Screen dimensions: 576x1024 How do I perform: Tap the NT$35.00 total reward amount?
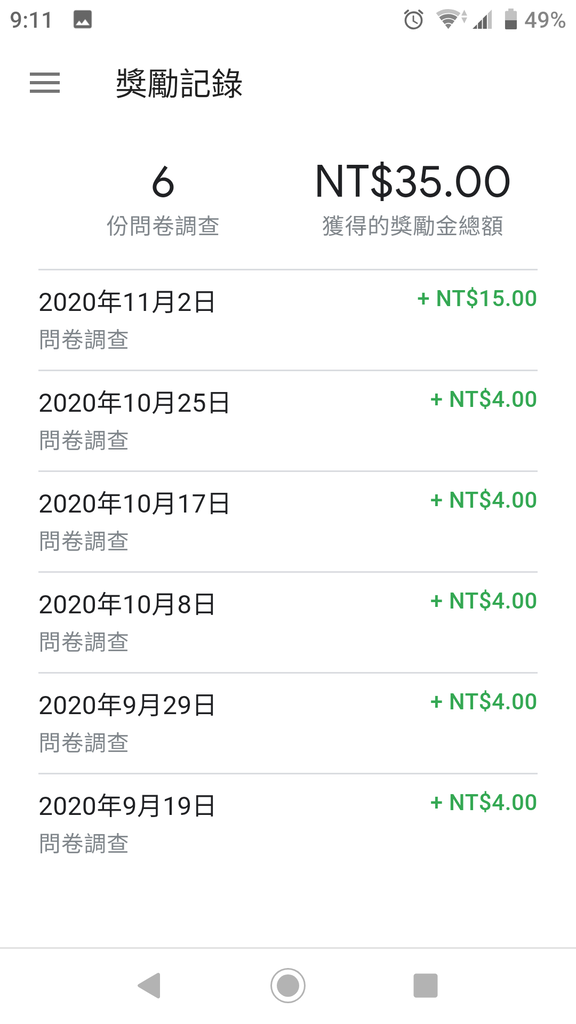coord(413,182)
